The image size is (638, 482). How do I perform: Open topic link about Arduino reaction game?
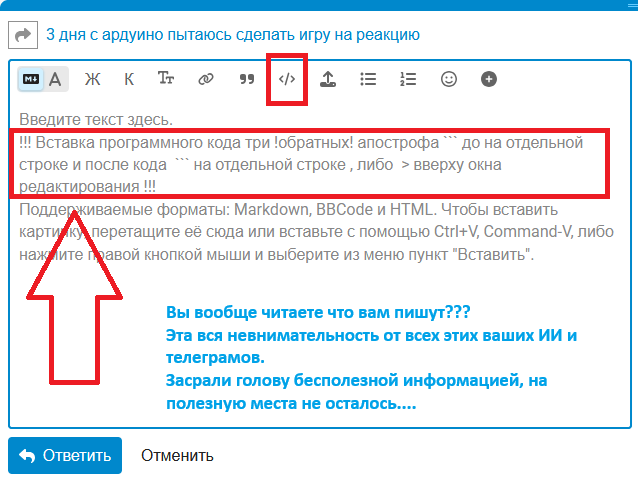tap(232, 35)
